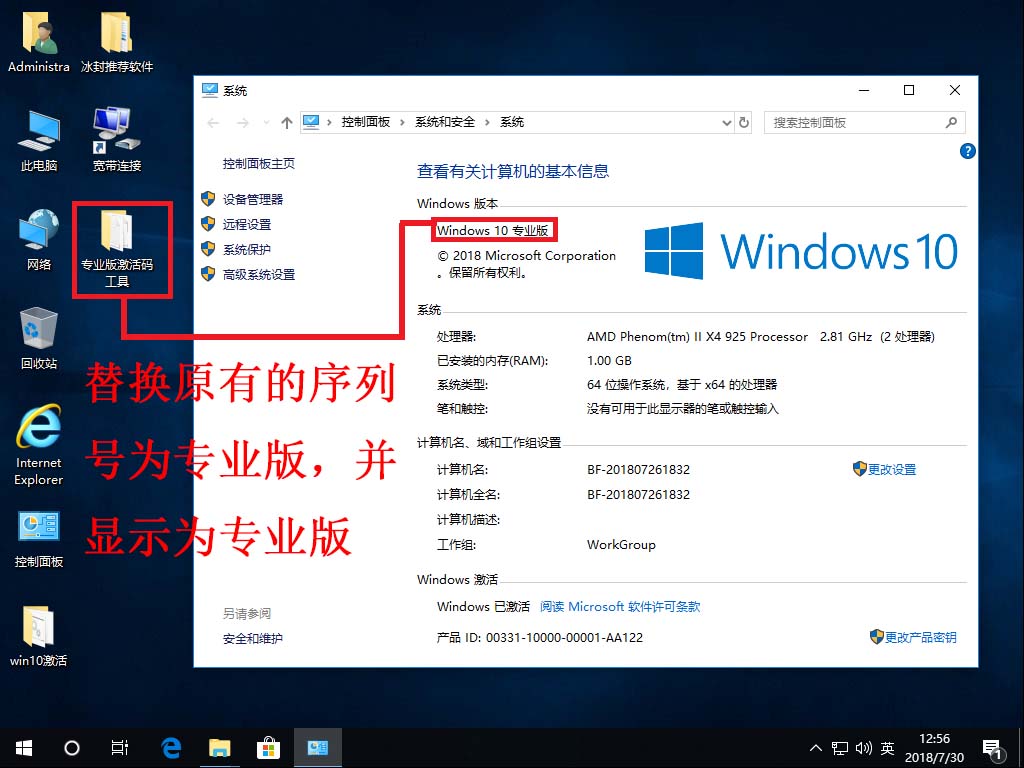Click the 系统 breadcrumb

(x=512, y=122)
